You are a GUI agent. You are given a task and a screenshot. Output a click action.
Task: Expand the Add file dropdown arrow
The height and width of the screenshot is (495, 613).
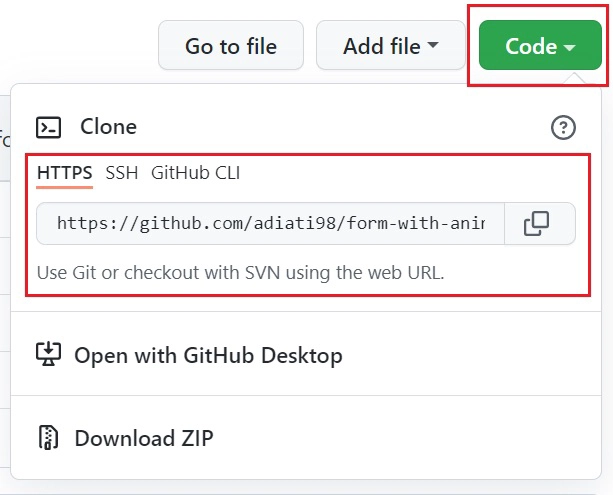pyautogui.click(x=433, y=46)
